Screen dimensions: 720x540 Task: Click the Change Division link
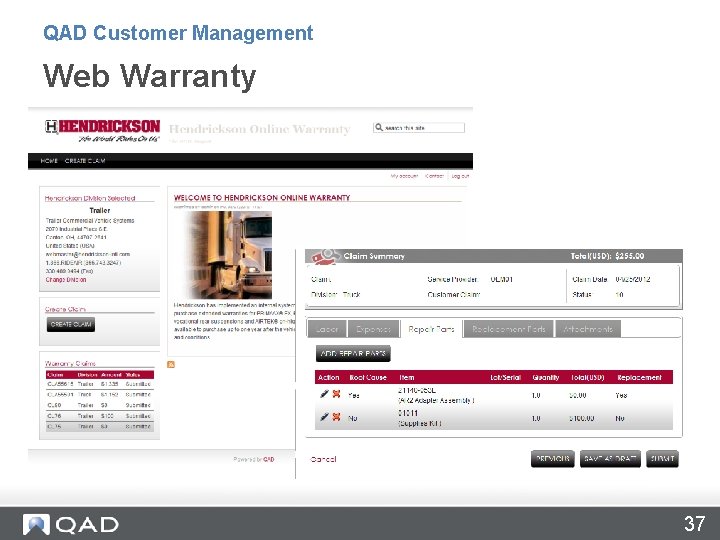click(x=66, y=280)
